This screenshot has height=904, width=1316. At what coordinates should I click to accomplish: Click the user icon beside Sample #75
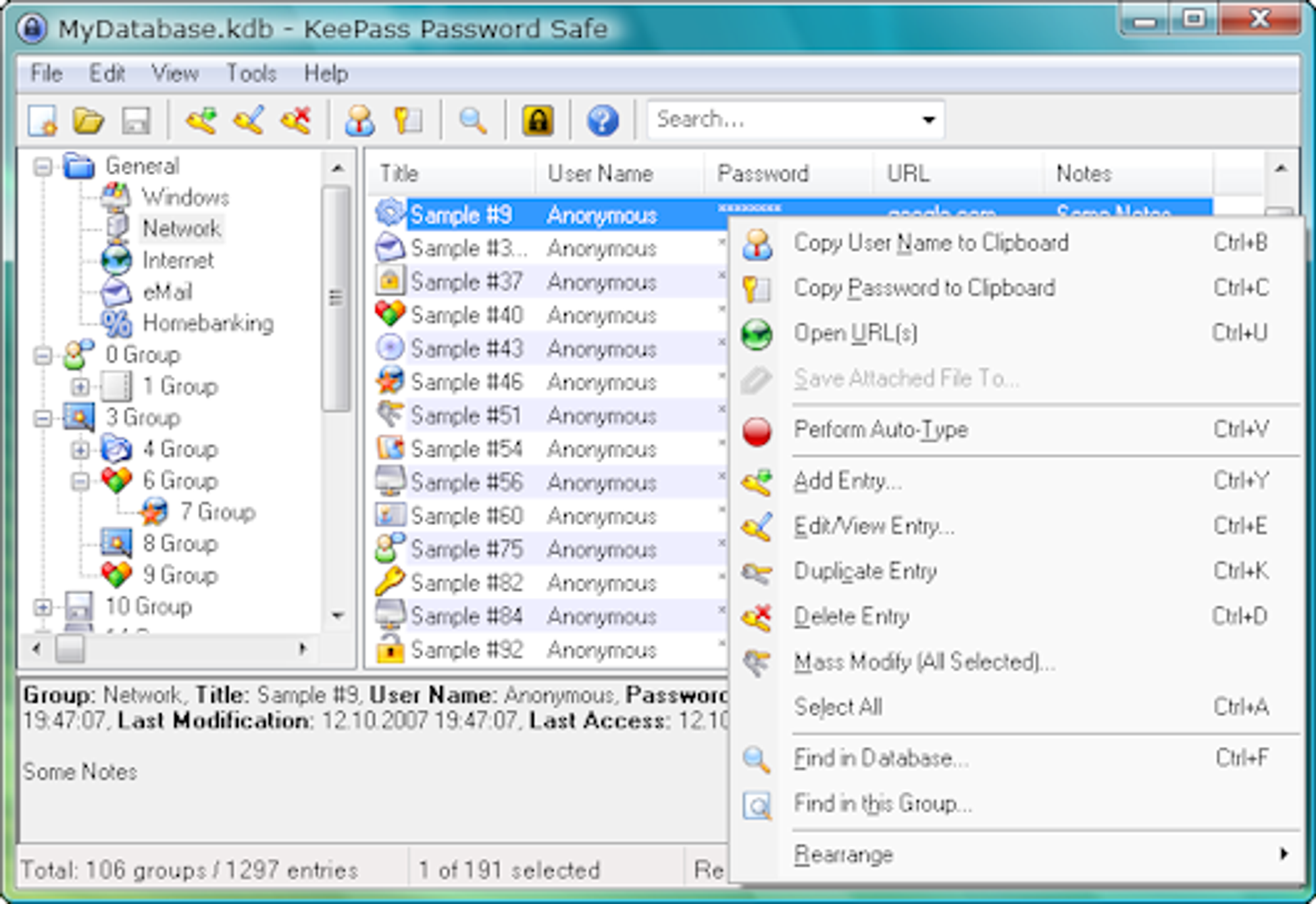pyautogui.click(x=390, y=548)
